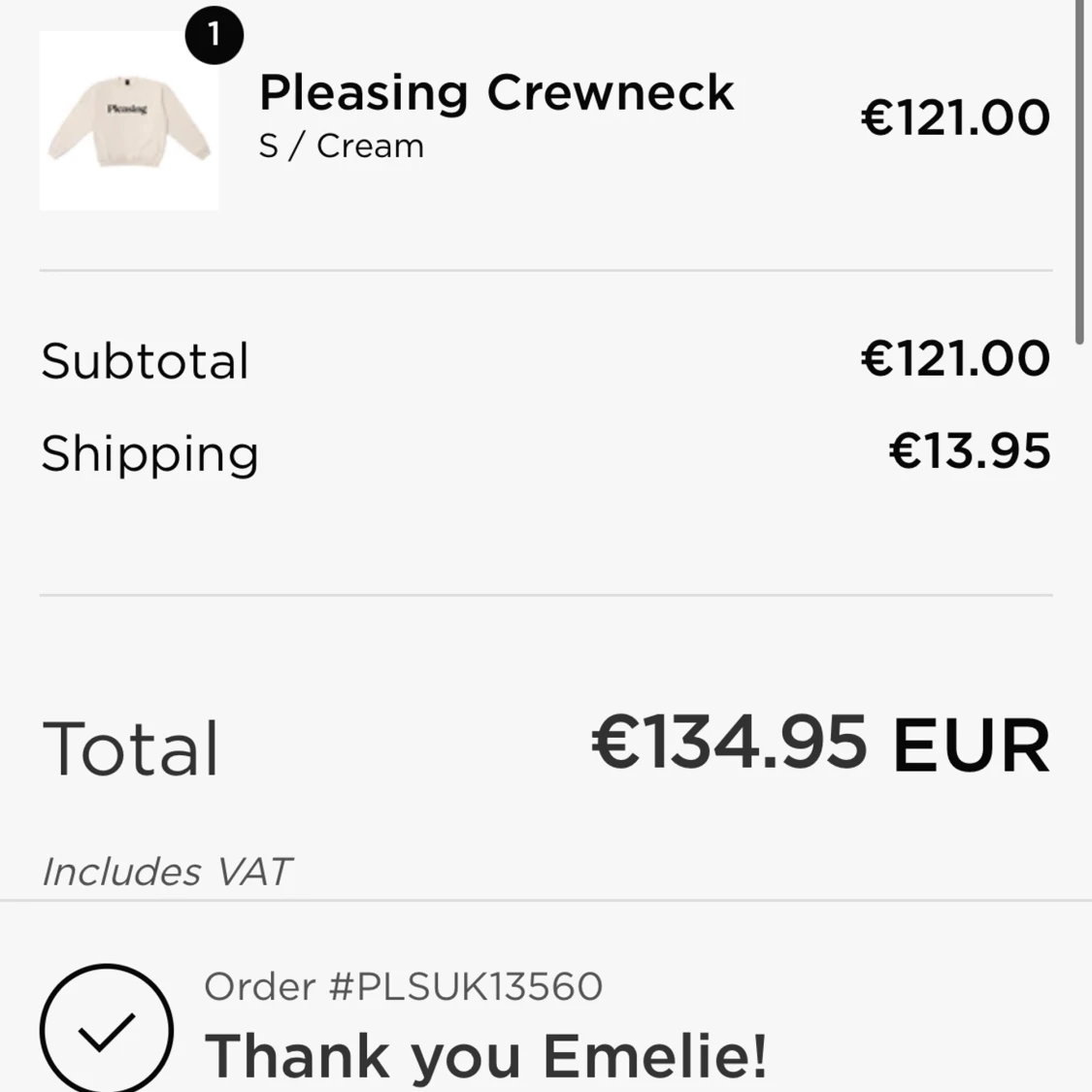
Task: Click the Pleasing logo on sweatshirt image
Action: pos(127,109)
